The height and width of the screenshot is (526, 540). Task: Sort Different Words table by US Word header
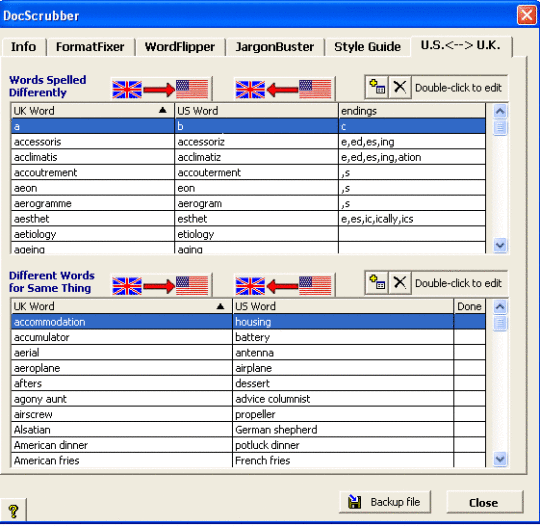343,306
